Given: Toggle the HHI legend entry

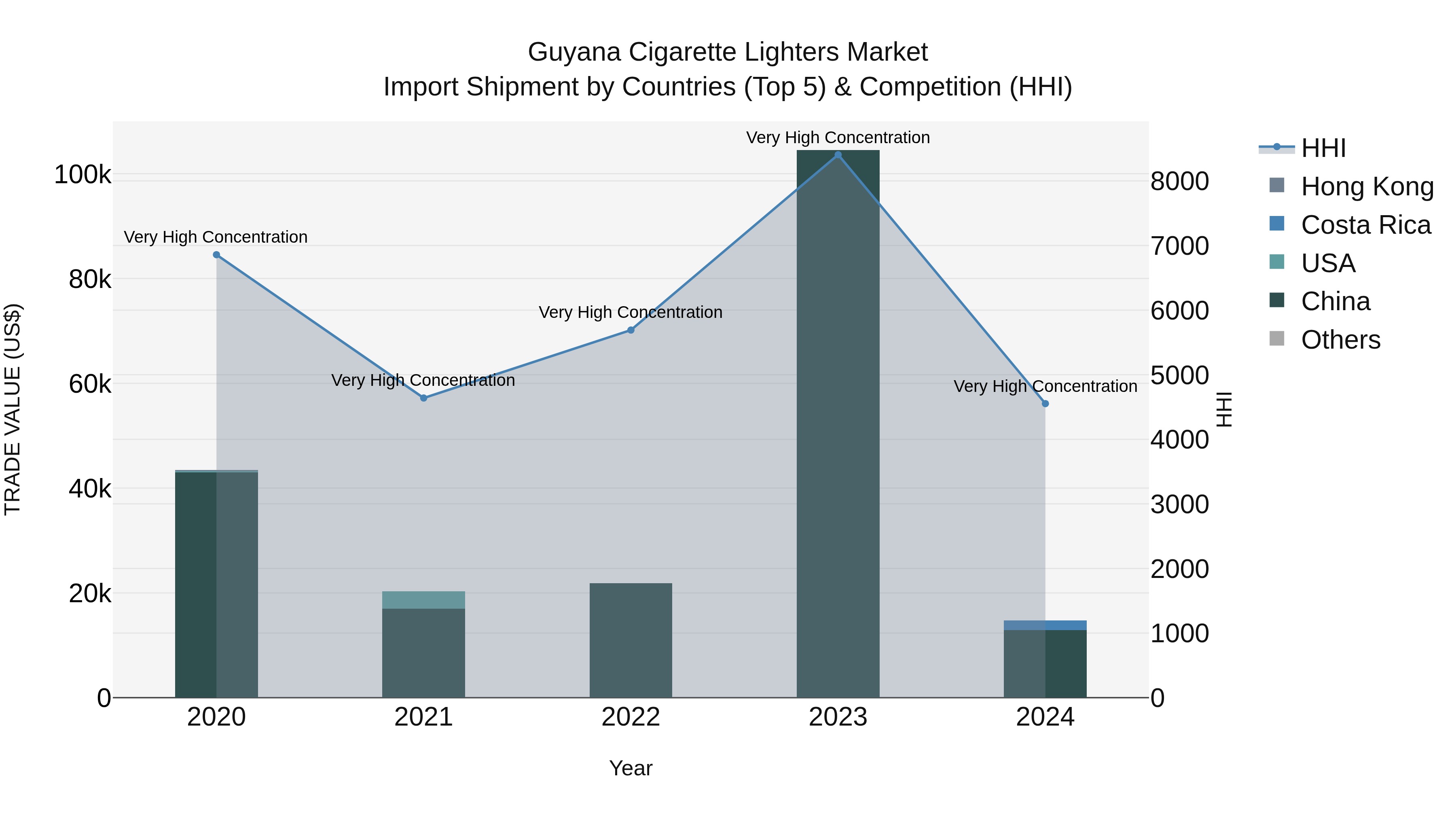Looking at the screenshot, I should click(1302, 148).
